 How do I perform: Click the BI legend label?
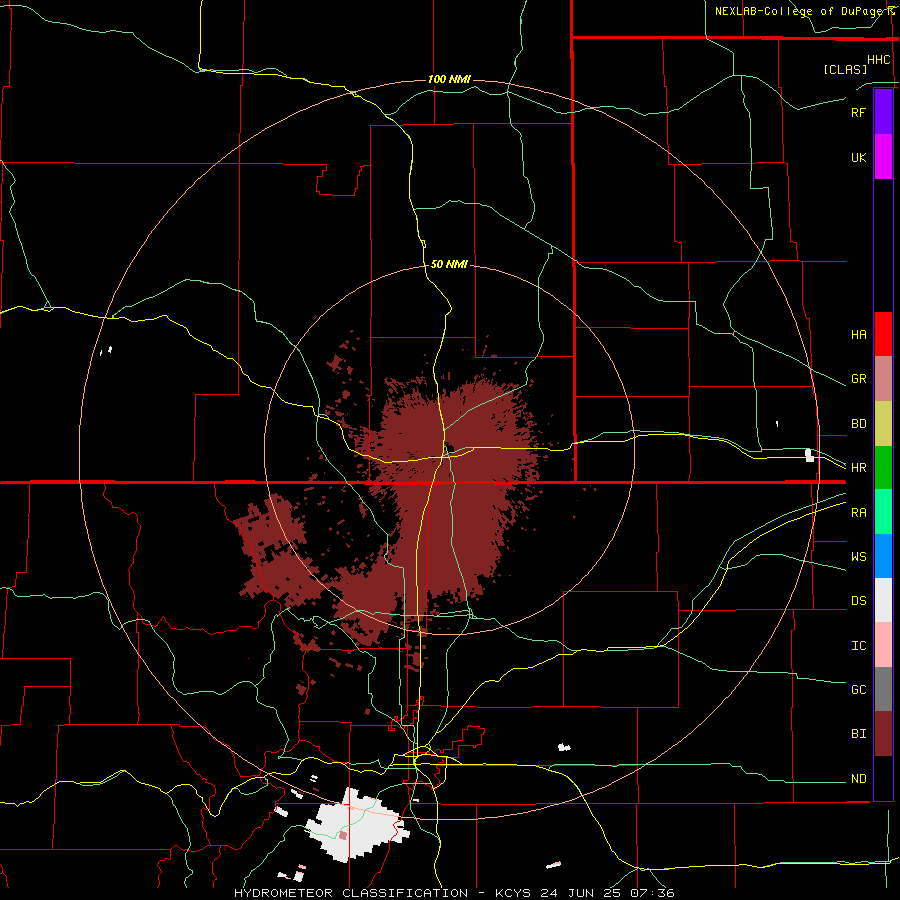[858, 734]
